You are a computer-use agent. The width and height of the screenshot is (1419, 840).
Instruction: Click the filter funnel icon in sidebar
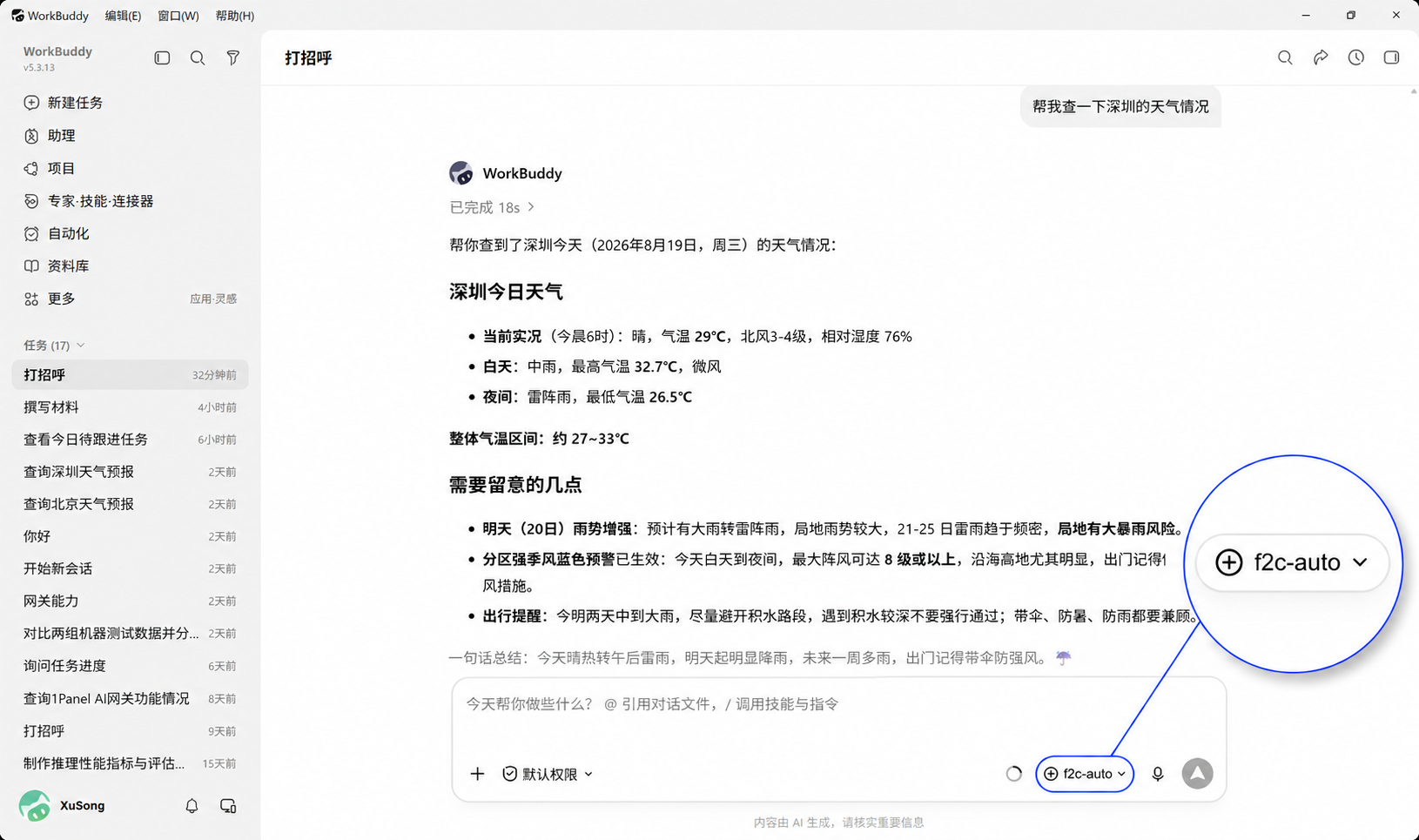(x=232, y=57)
